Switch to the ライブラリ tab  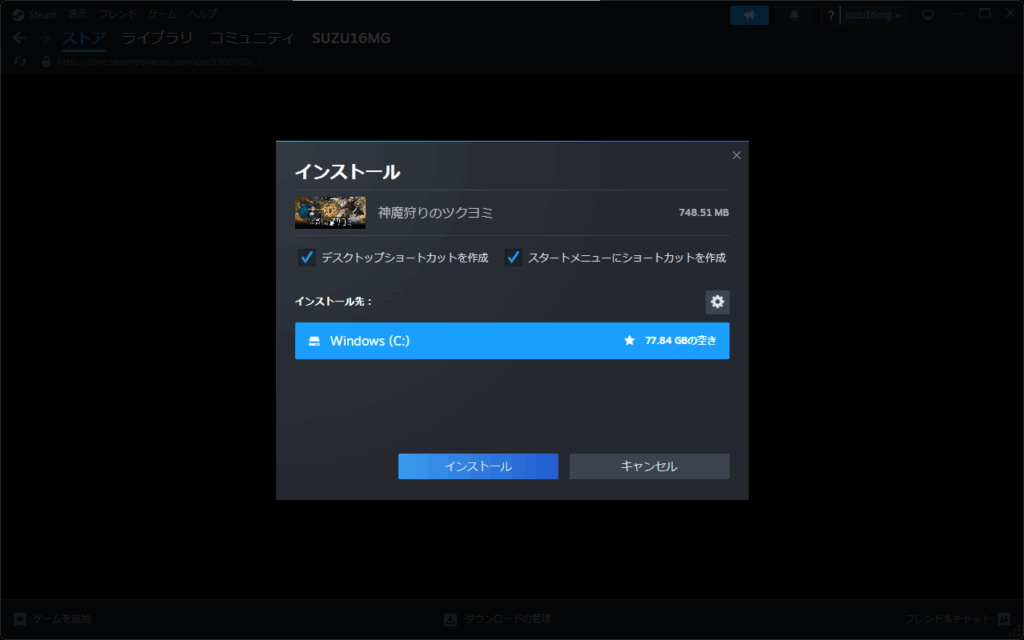pyautogui.click(x=157, y=38)
